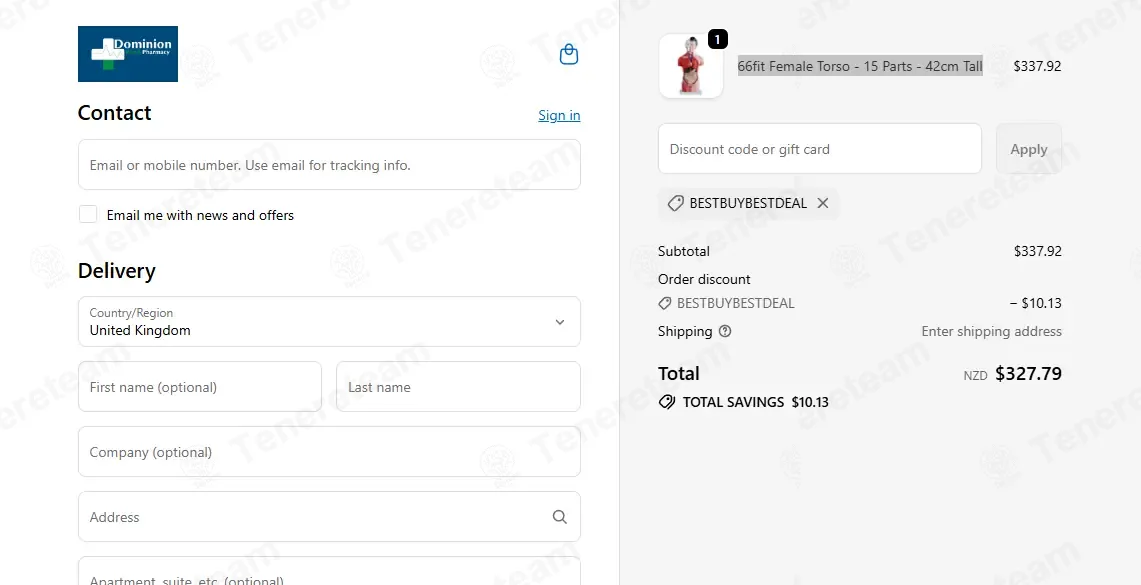The width and height of the screenshot is (1141, 585).
Task: Click the shipping help question mark icon
Action: tap(725, 331)
